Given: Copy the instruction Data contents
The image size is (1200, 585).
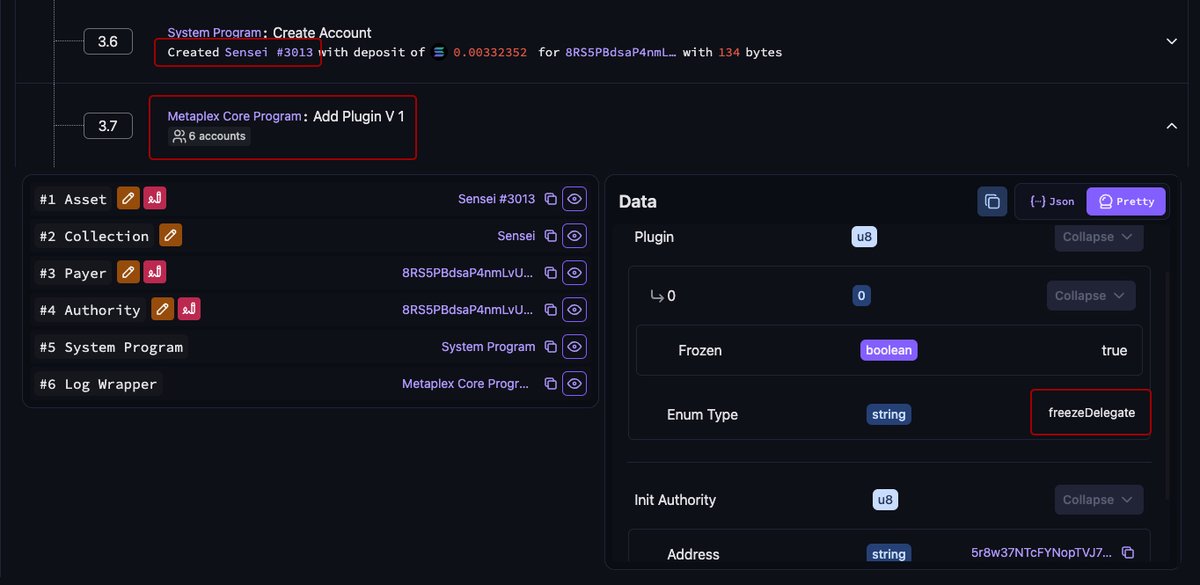Looking at the screenshot, I should [x=992, y=201].
